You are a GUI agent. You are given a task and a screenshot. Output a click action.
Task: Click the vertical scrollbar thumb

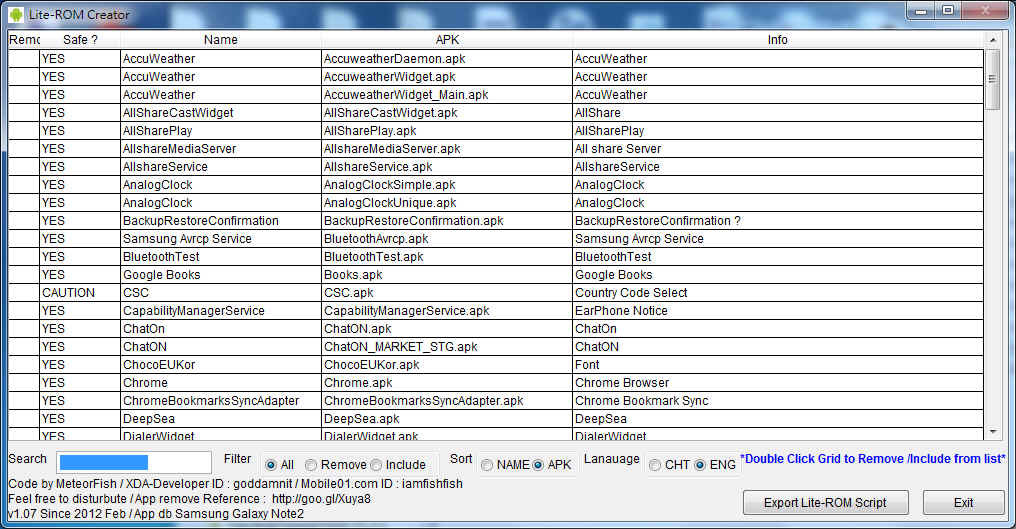click(x=993, y=79)
